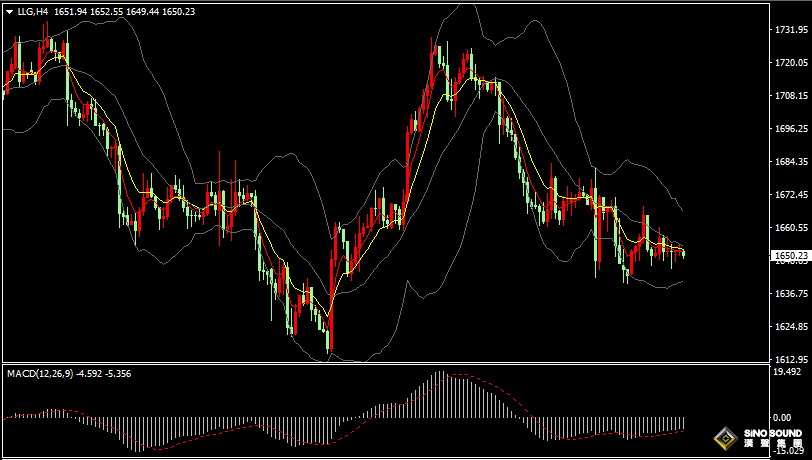The height and width of the screenshot is (460, 812).
Task: Click the 1672.45 price scale value
Action: 791,194
